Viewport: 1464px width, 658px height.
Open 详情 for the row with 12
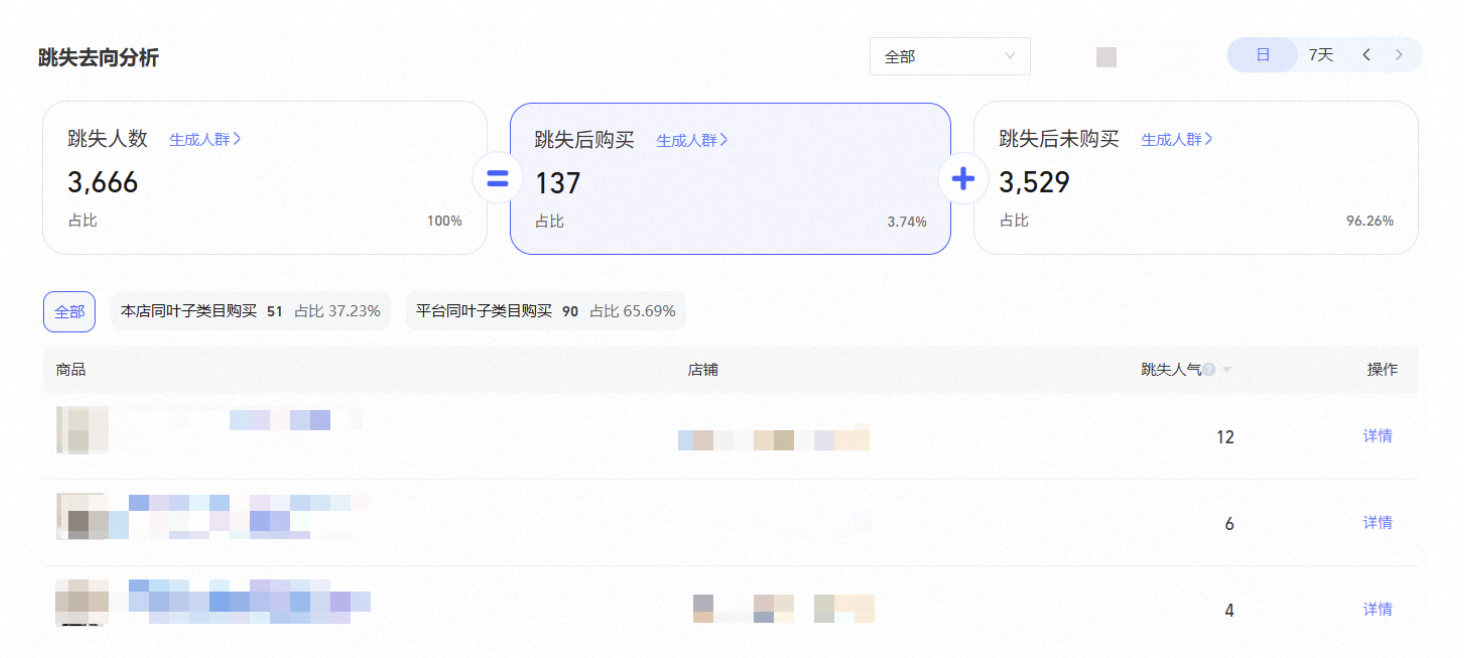click(x=1377, y=436)
